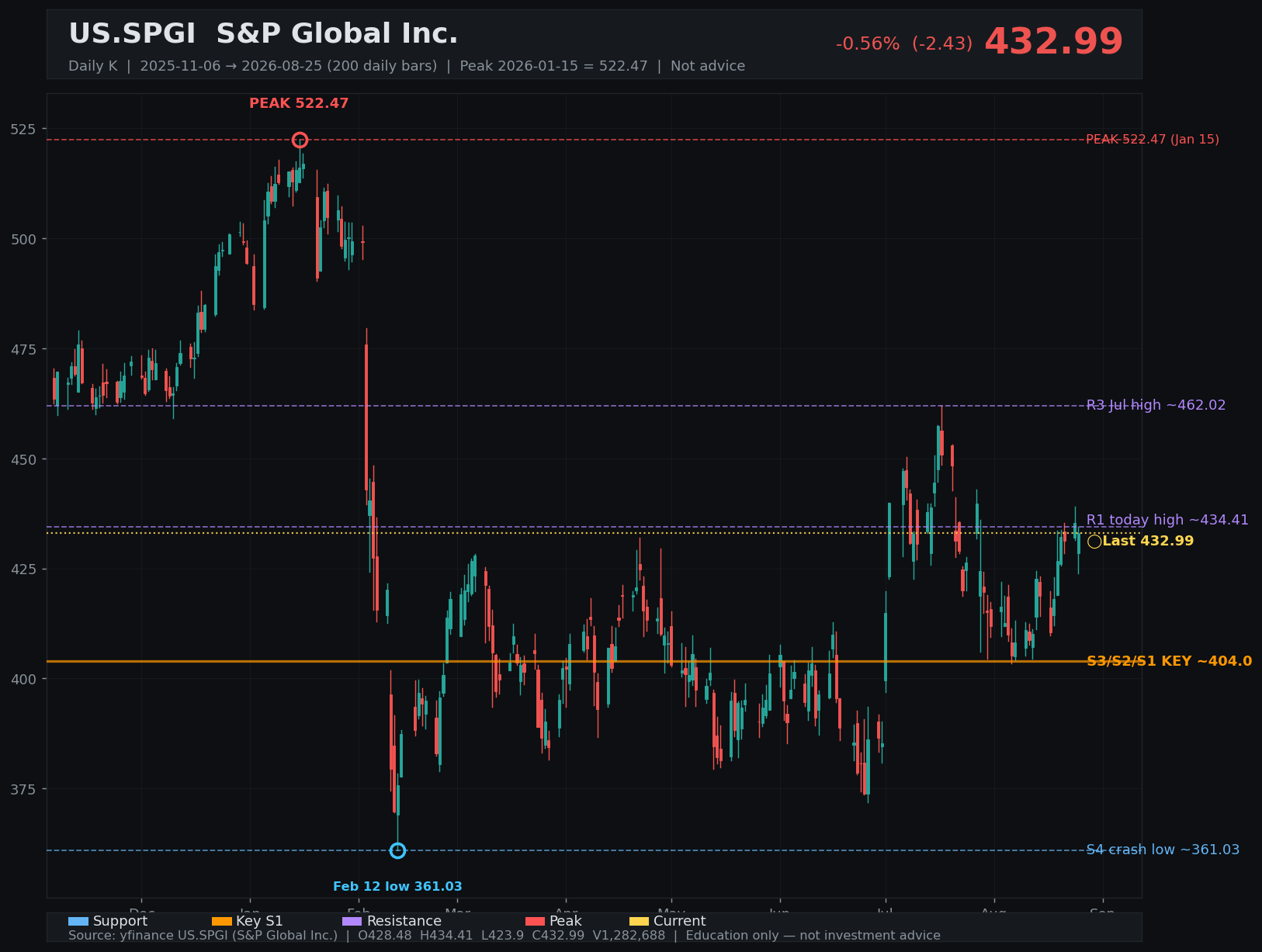Screen dimensions: 1262x952
Task: Click the yellow Last price circle marker
Action: pos(1094,542)
